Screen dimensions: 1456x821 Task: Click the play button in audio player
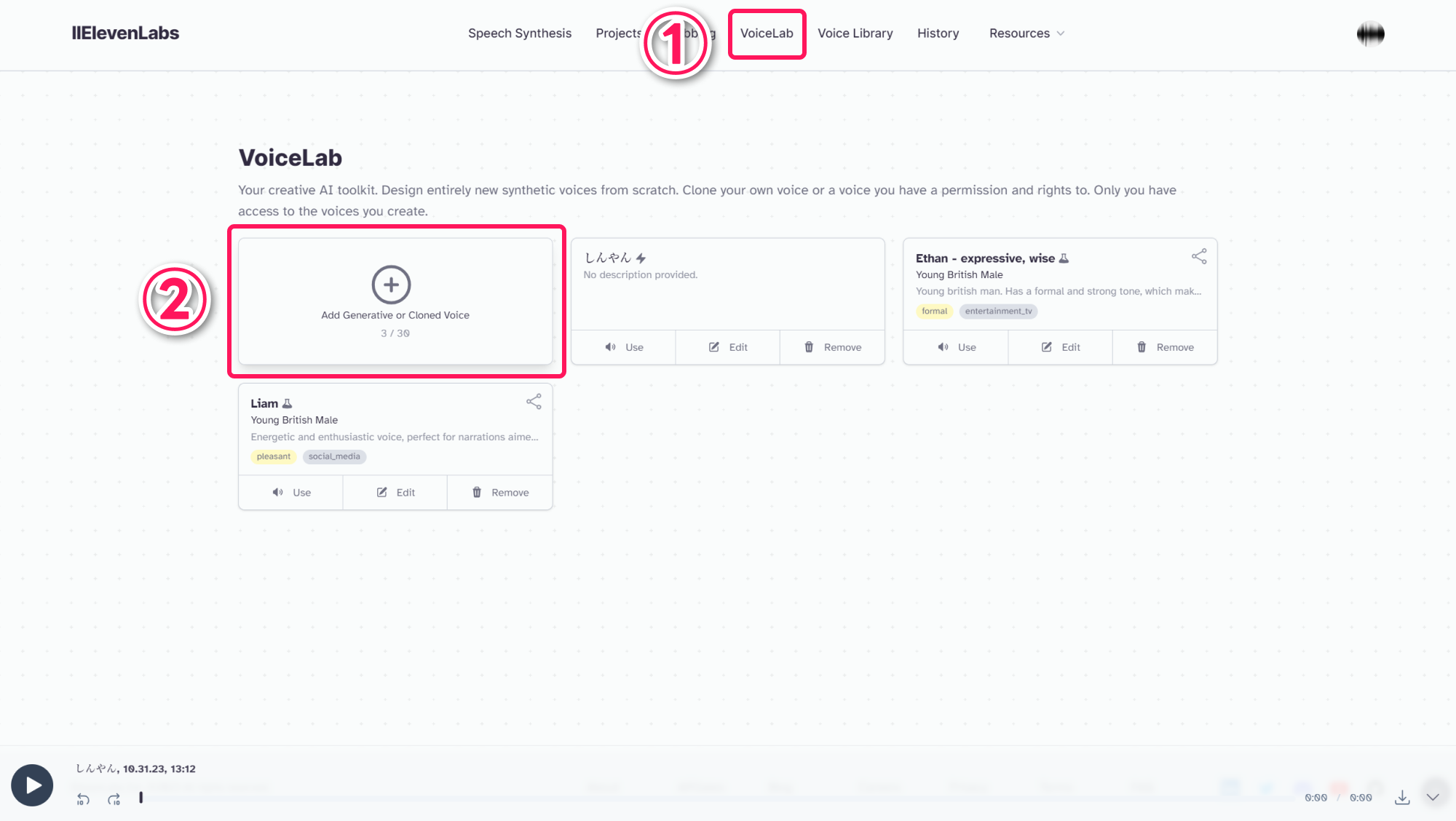click(x=32, y=785)
